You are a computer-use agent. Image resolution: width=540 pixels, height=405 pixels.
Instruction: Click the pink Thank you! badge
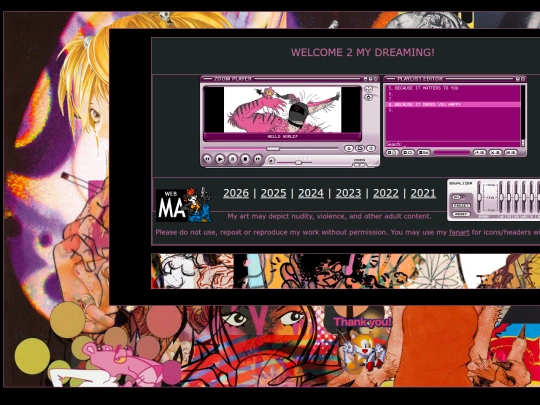pos(363,322)
